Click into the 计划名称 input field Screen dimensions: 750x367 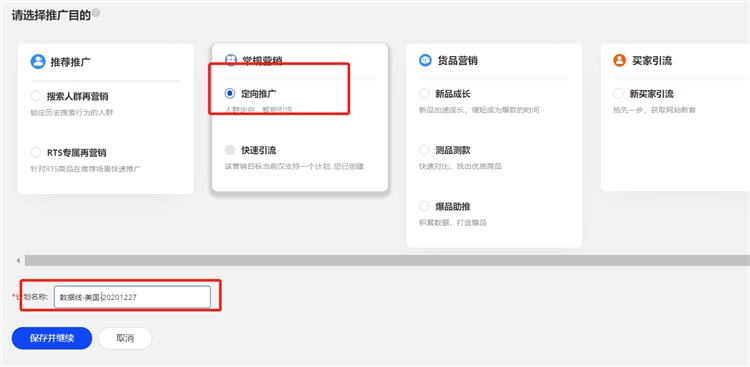coord(132,297)
